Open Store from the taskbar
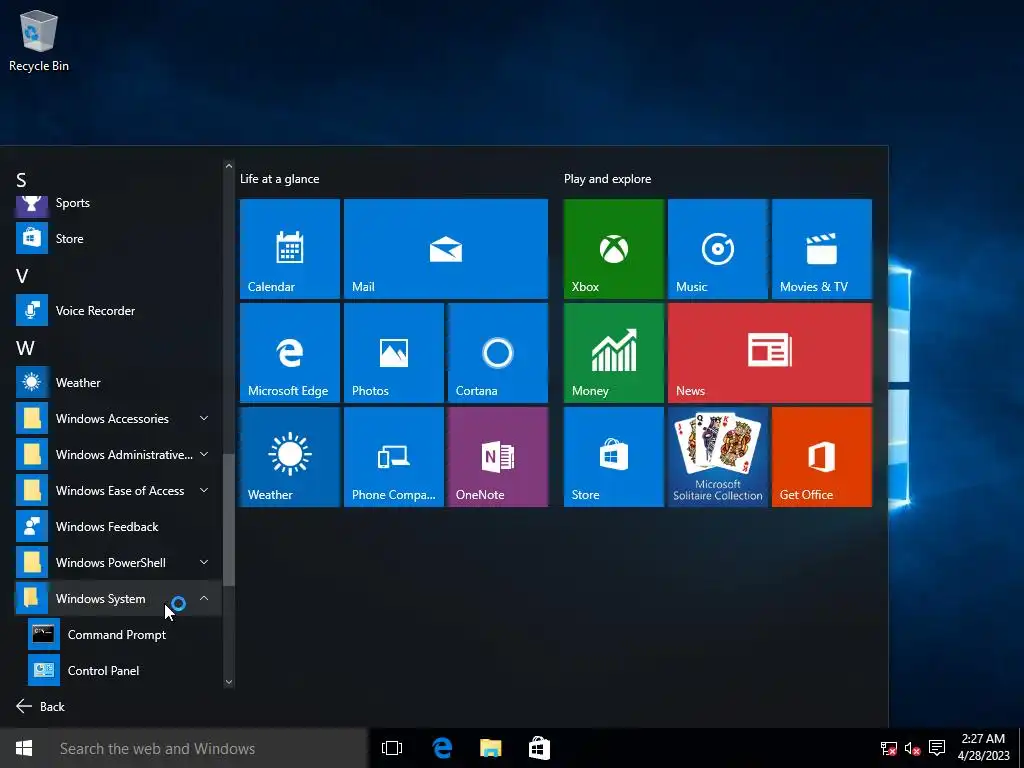 (539, 748)
